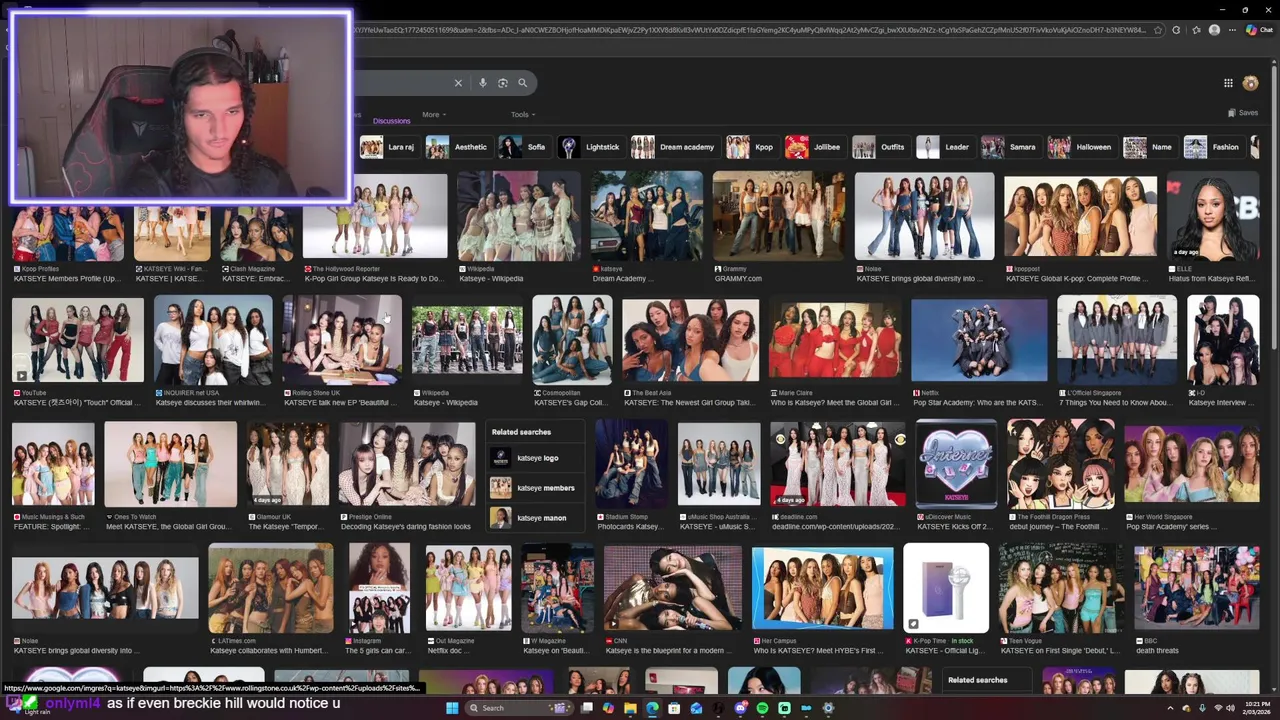Open the Cosmopolitan Gap collab image

click(572, 340)
